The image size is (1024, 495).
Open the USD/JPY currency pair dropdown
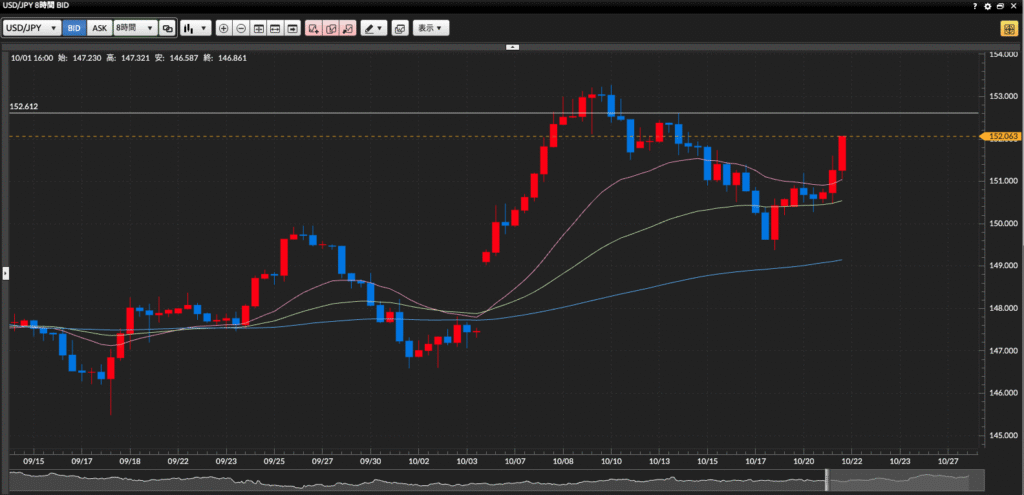click(32, 28)
